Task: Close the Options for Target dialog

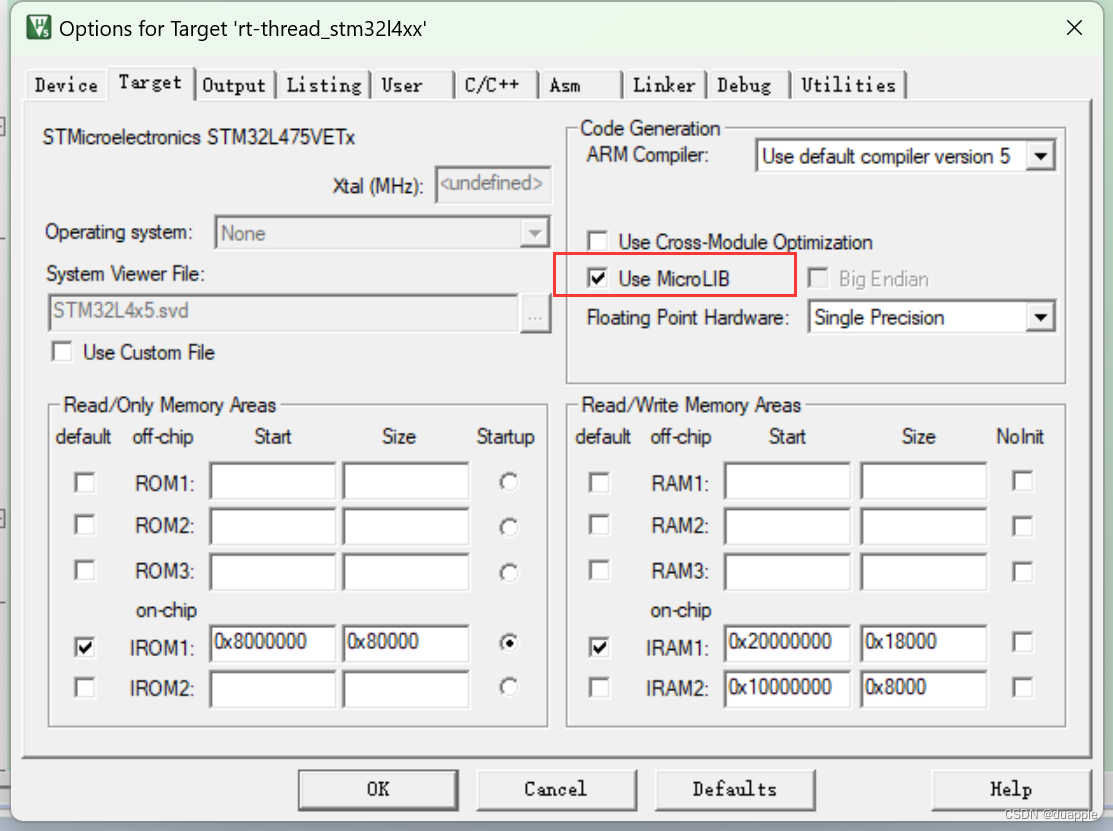Action: pos(1074,28)
